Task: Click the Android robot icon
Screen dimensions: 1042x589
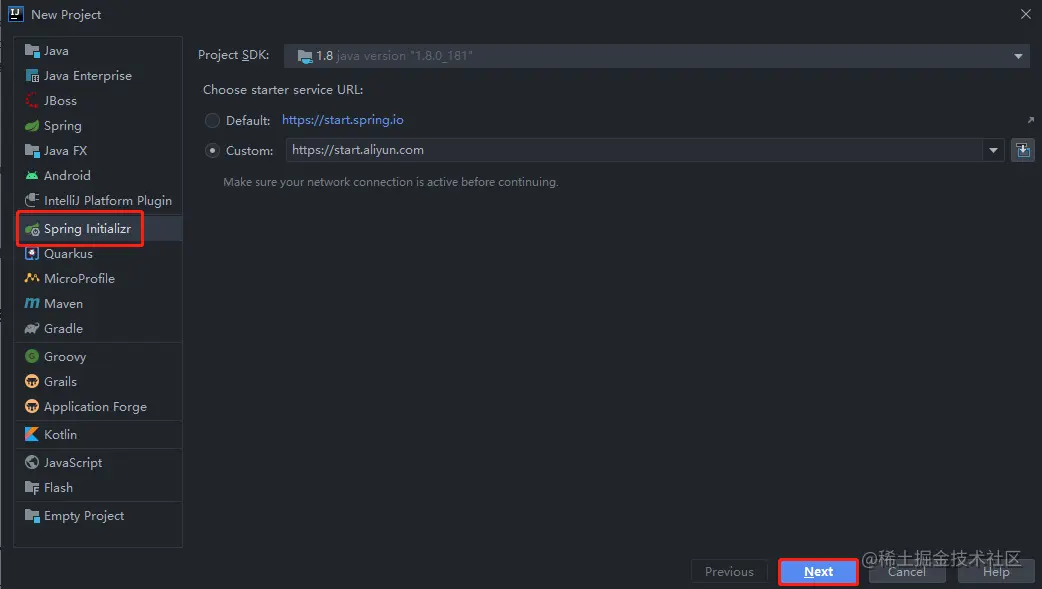Action: pos(32,176)
